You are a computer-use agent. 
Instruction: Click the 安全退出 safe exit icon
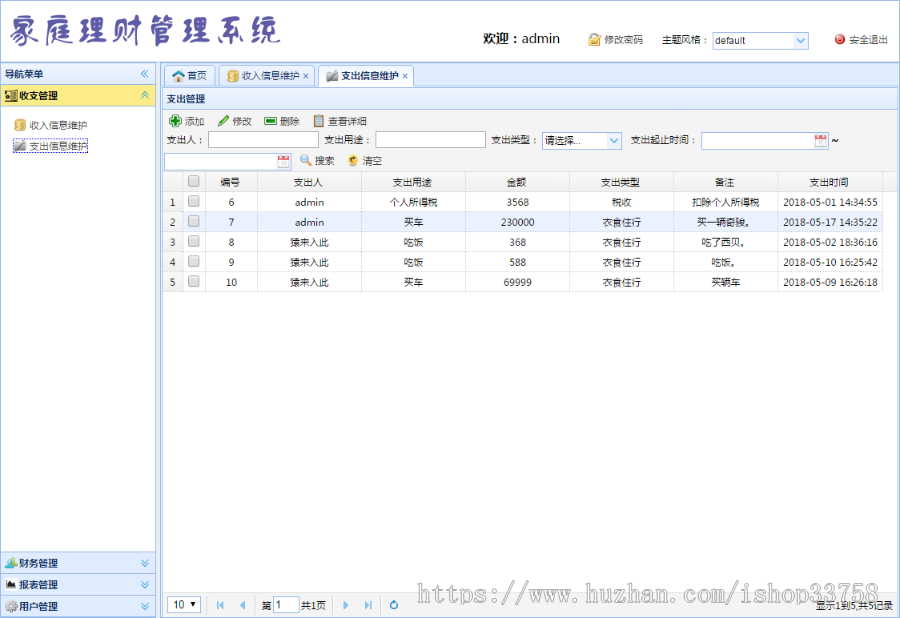coord(840,41)
